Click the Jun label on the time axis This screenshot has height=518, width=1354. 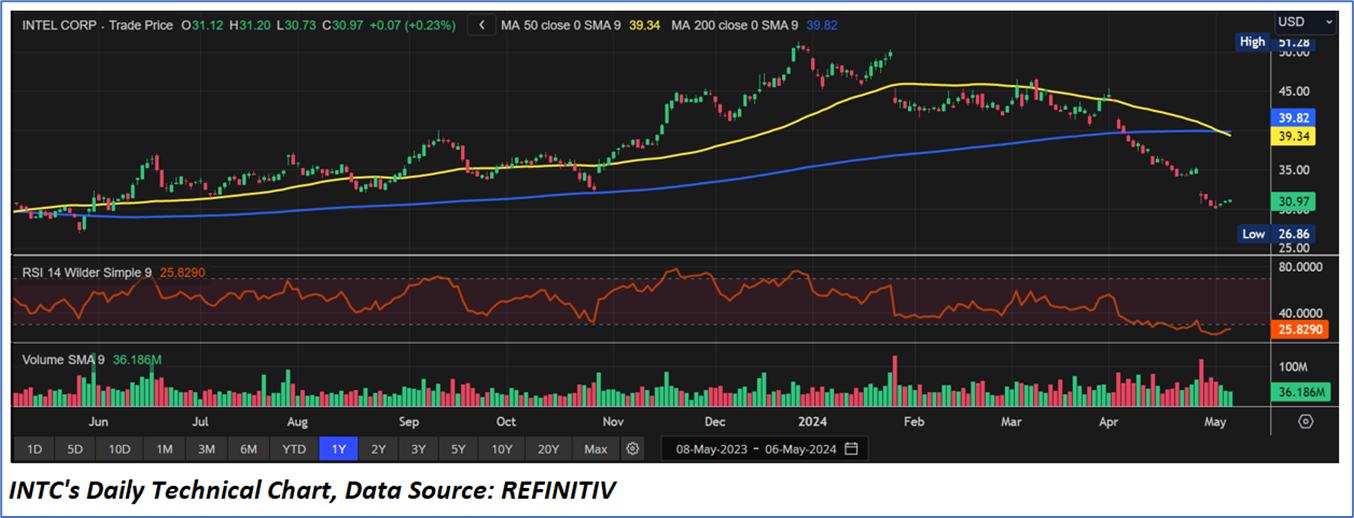pos(99,422)
